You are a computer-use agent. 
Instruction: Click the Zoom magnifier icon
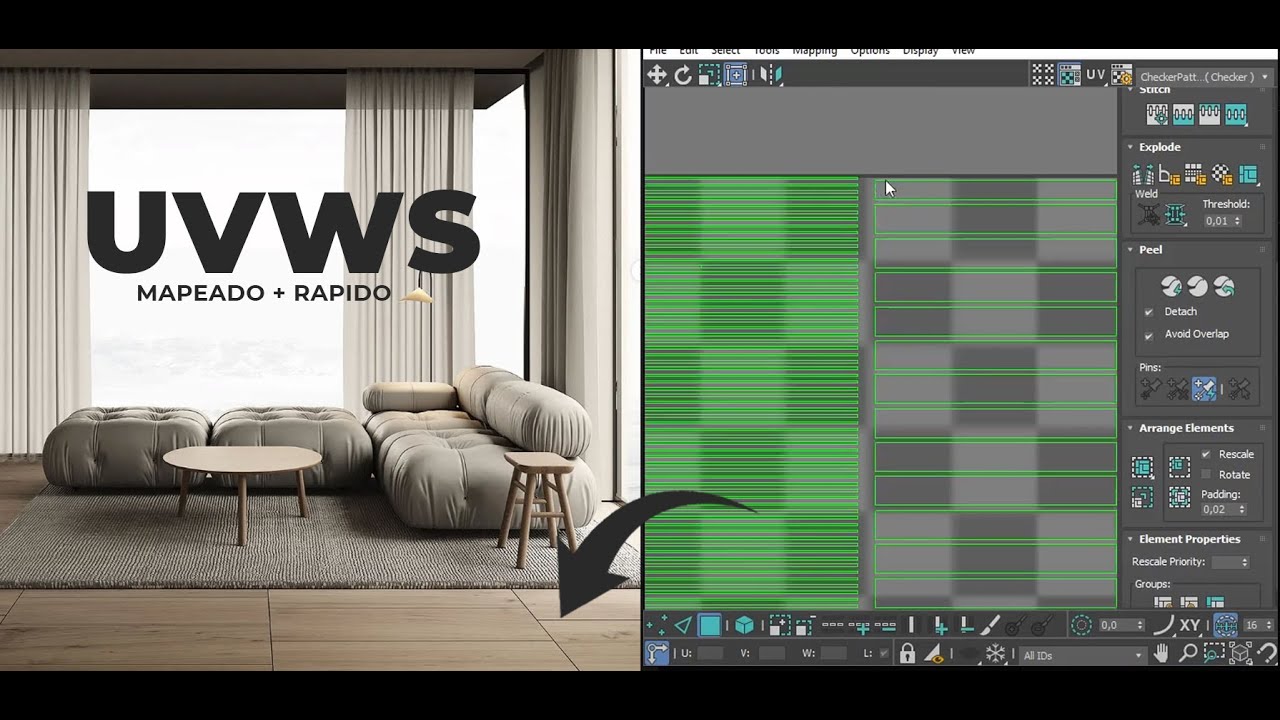tap(1188, 654)
